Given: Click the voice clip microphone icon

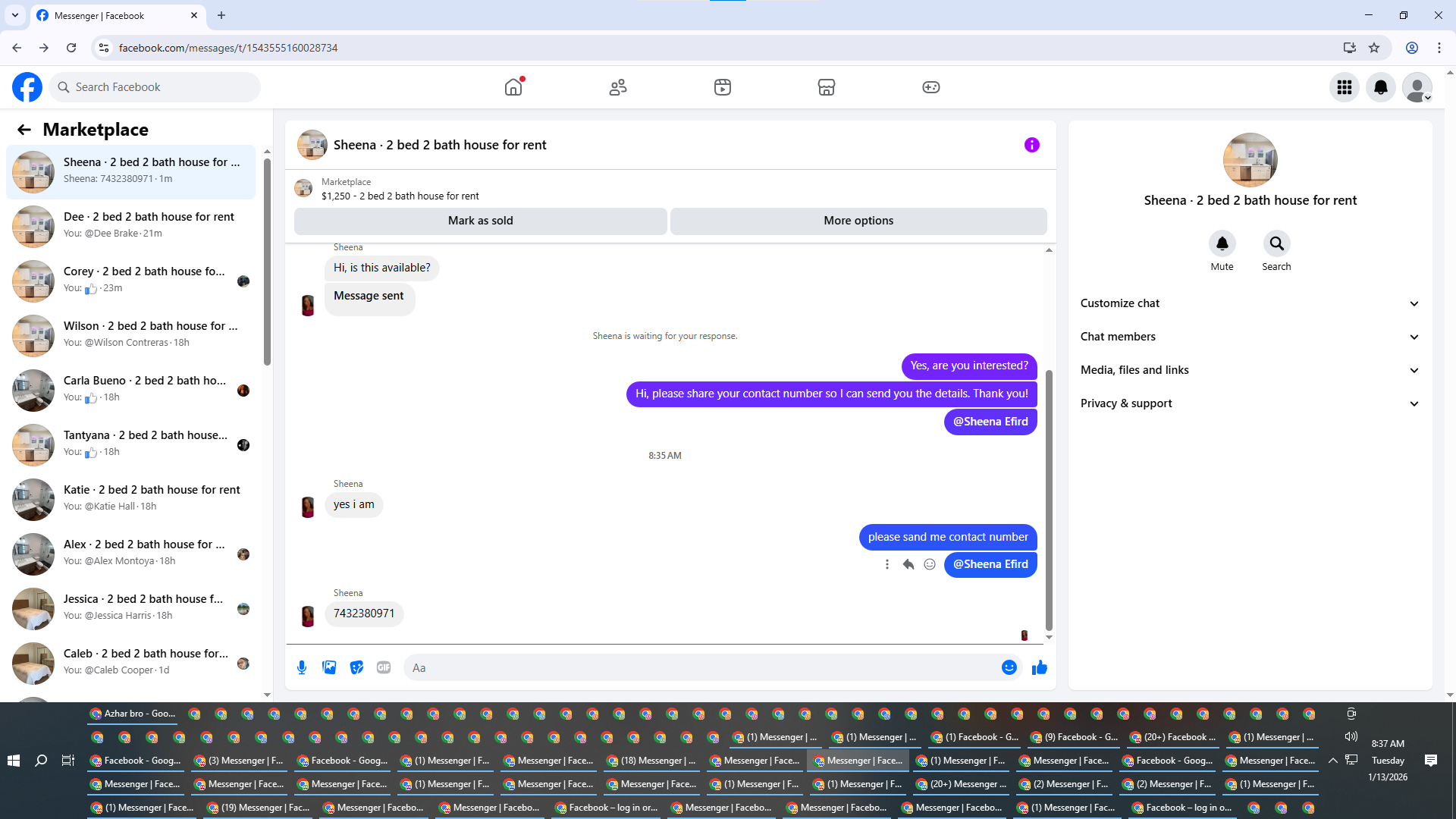Looking at the screenshot, I should [x=302, y=667].
